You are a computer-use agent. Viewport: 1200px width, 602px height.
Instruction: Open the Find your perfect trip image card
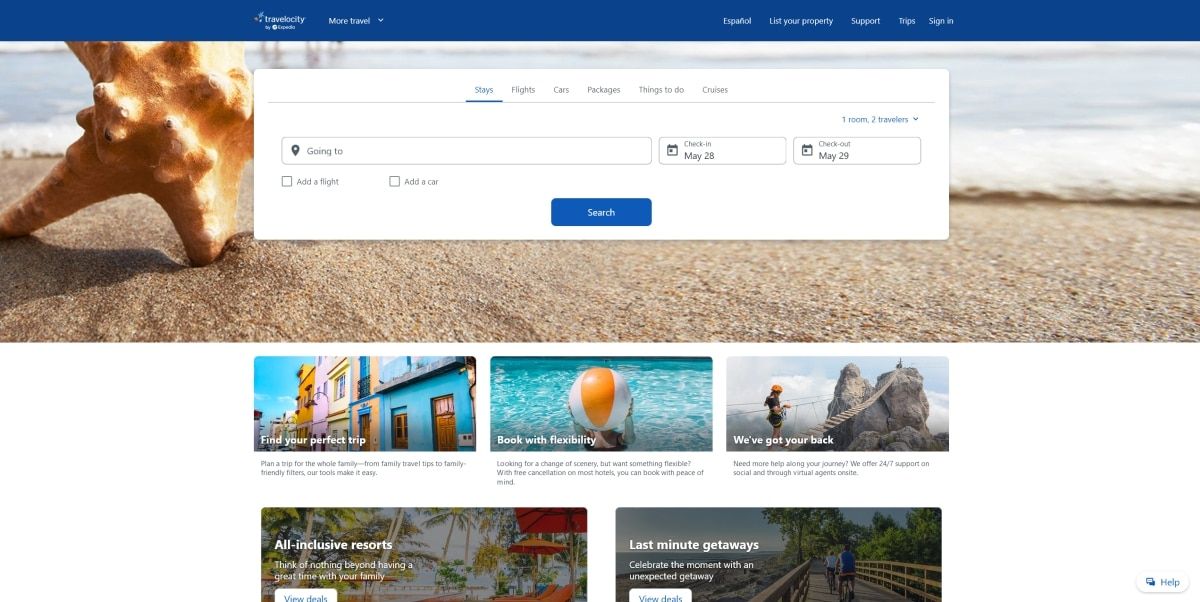click(x=365, y=403)
